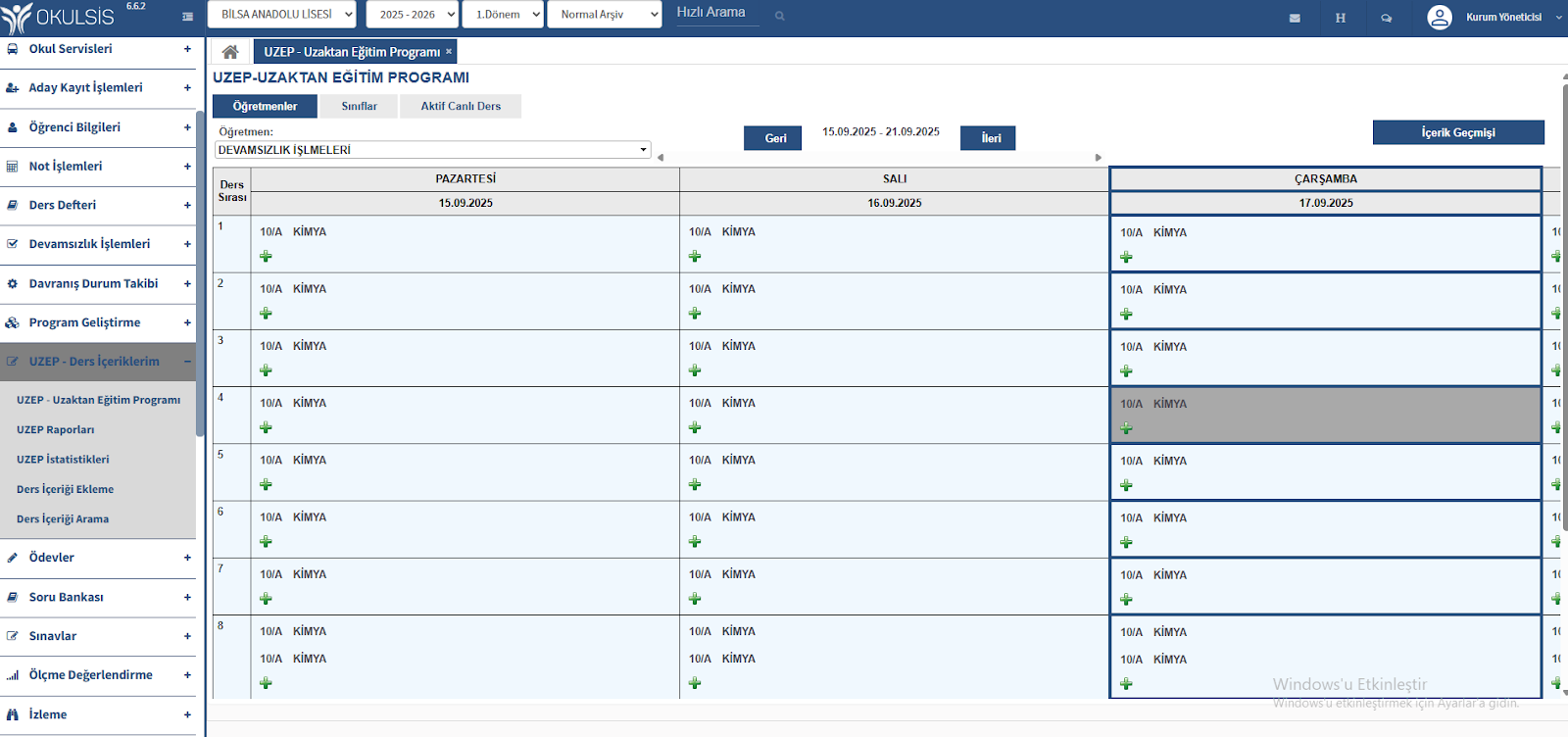
Task: Open the chat bubbles icon
Action: click(x=1386, y=18)
